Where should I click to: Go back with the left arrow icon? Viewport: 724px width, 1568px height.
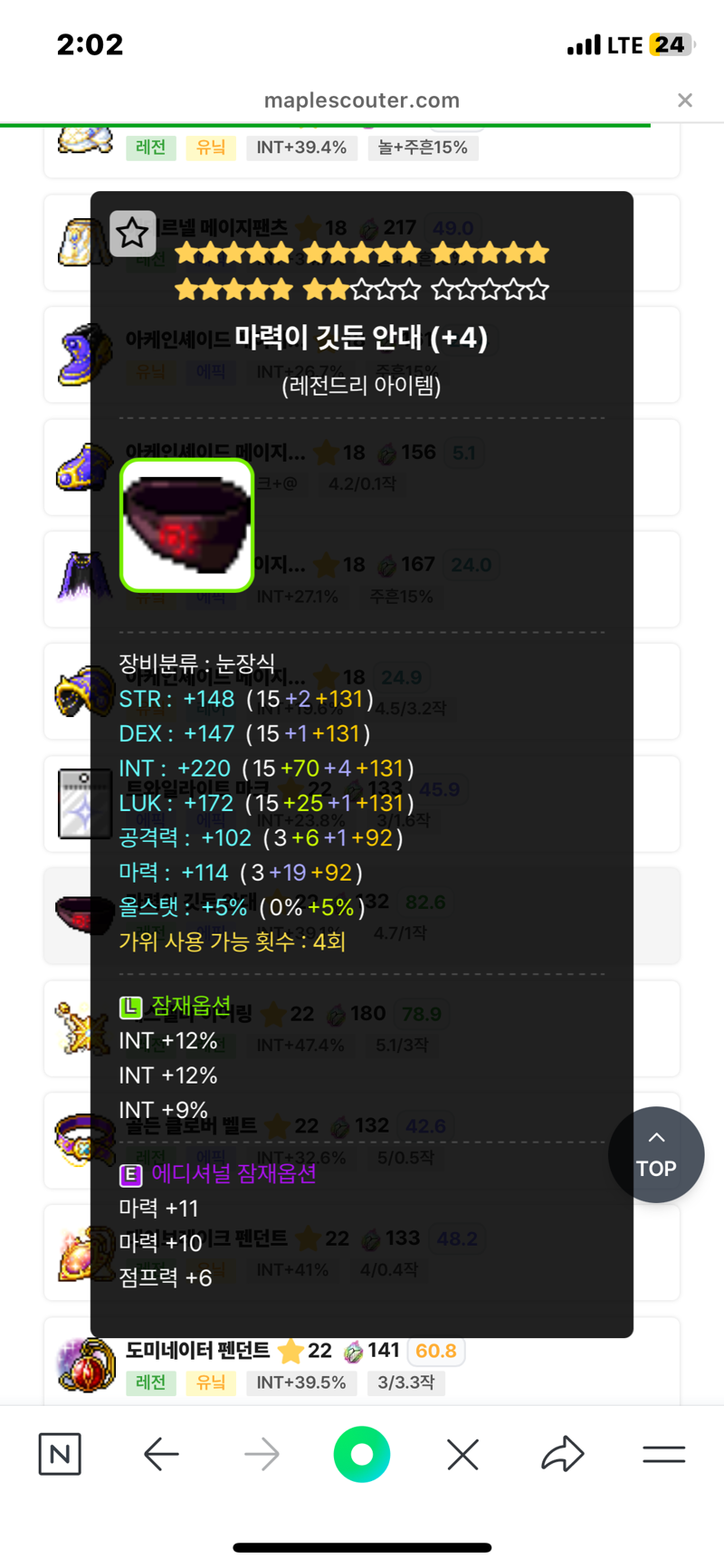point(161,1455)
